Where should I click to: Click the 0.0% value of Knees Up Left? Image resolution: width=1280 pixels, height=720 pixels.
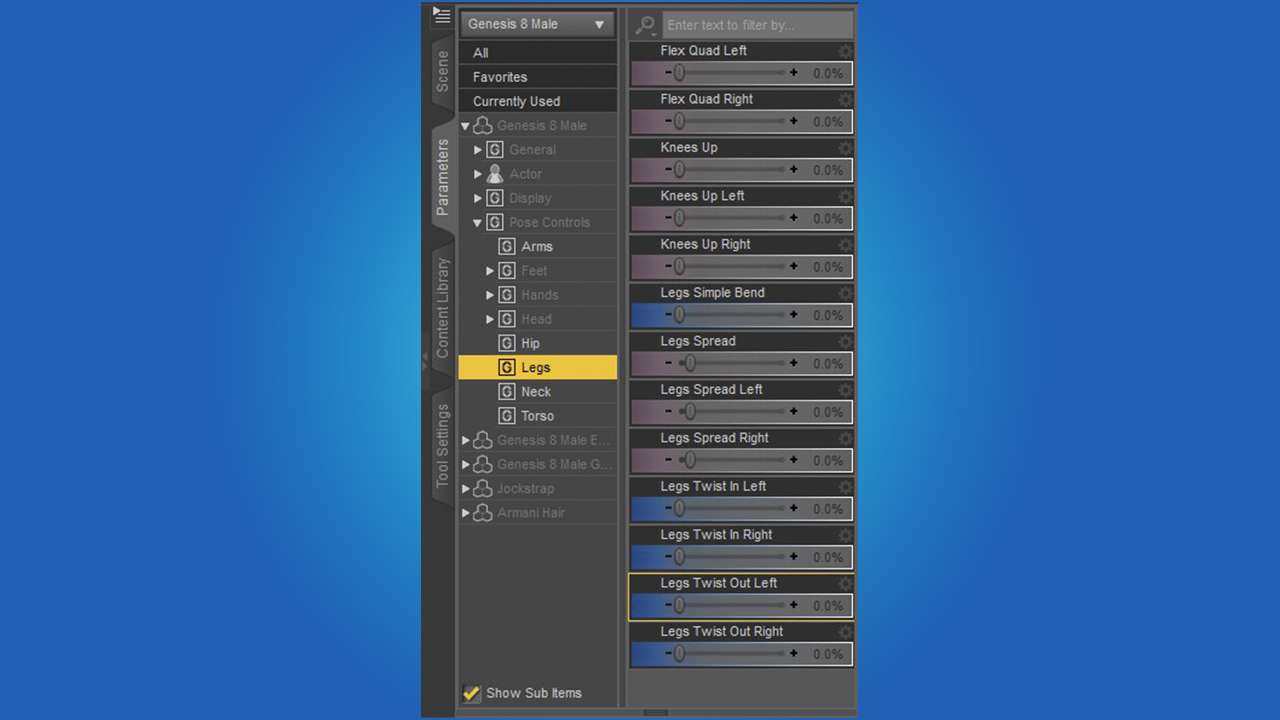coord(828,219)
